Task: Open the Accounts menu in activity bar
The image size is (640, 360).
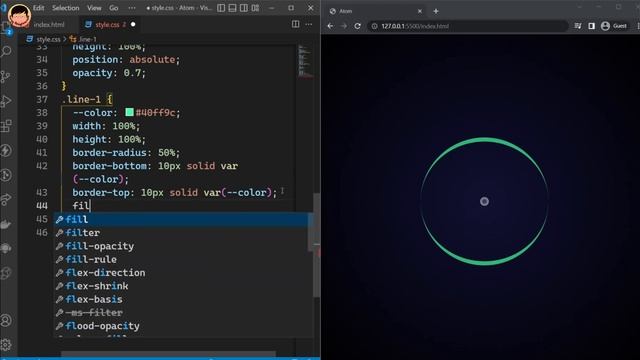Action: 6,321
